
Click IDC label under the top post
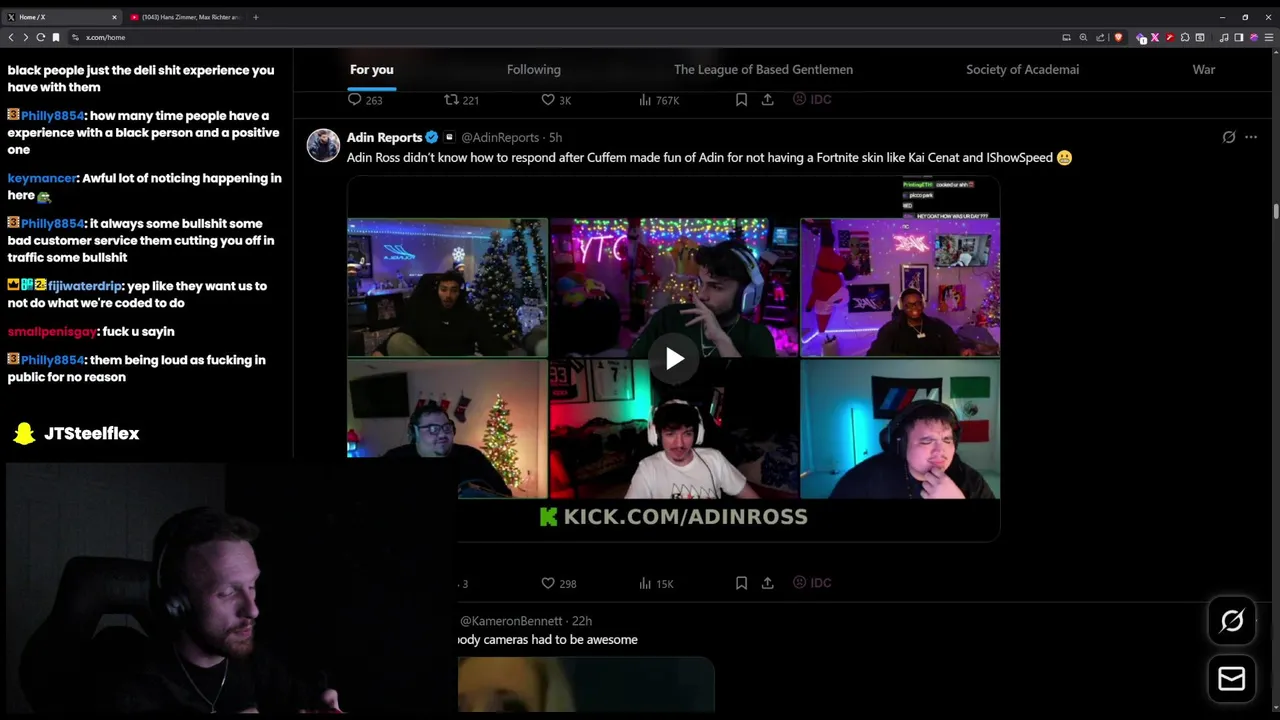812,99
